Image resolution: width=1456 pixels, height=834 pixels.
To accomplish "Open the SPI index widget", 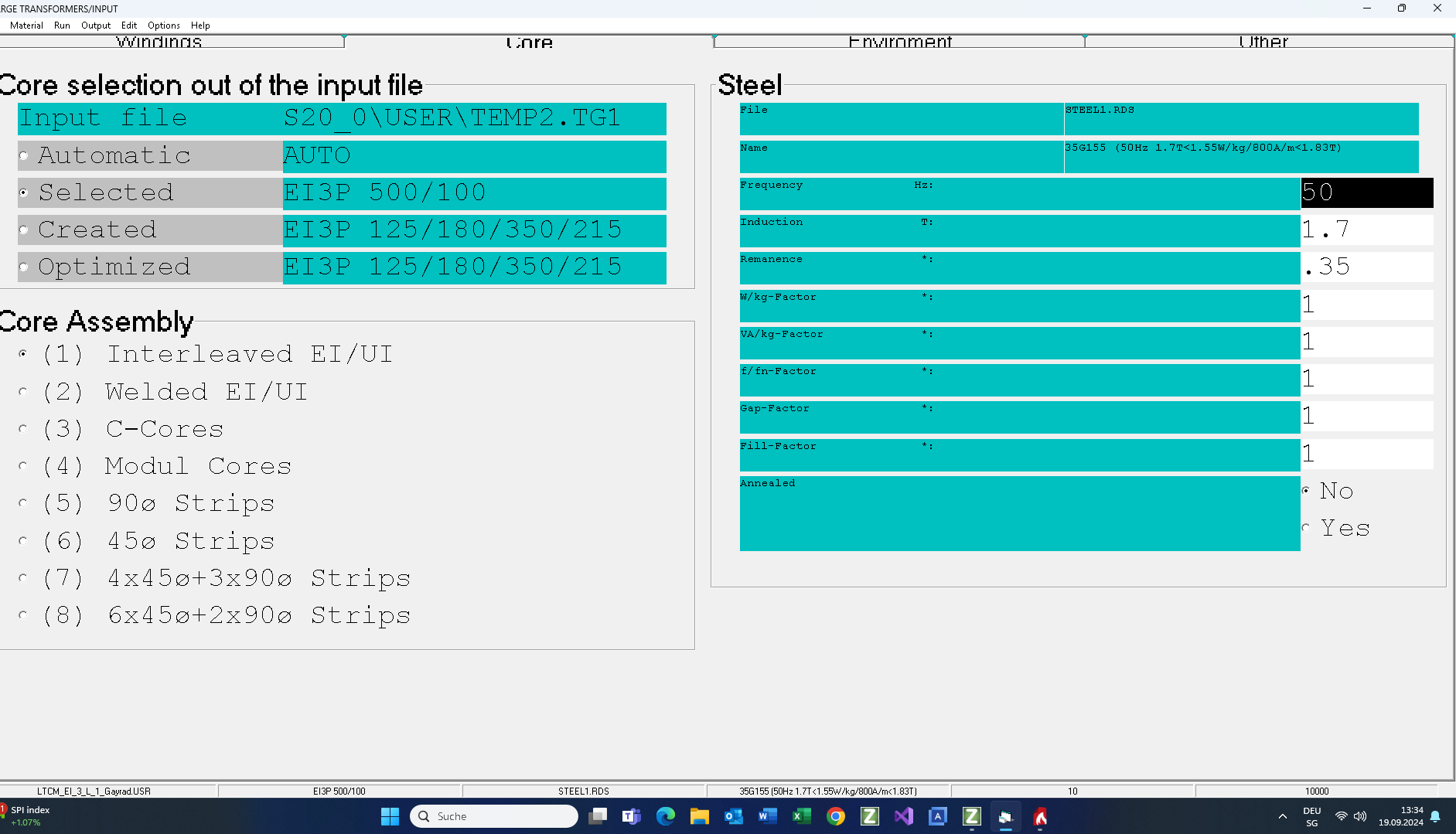I will (x=27, y=816).
